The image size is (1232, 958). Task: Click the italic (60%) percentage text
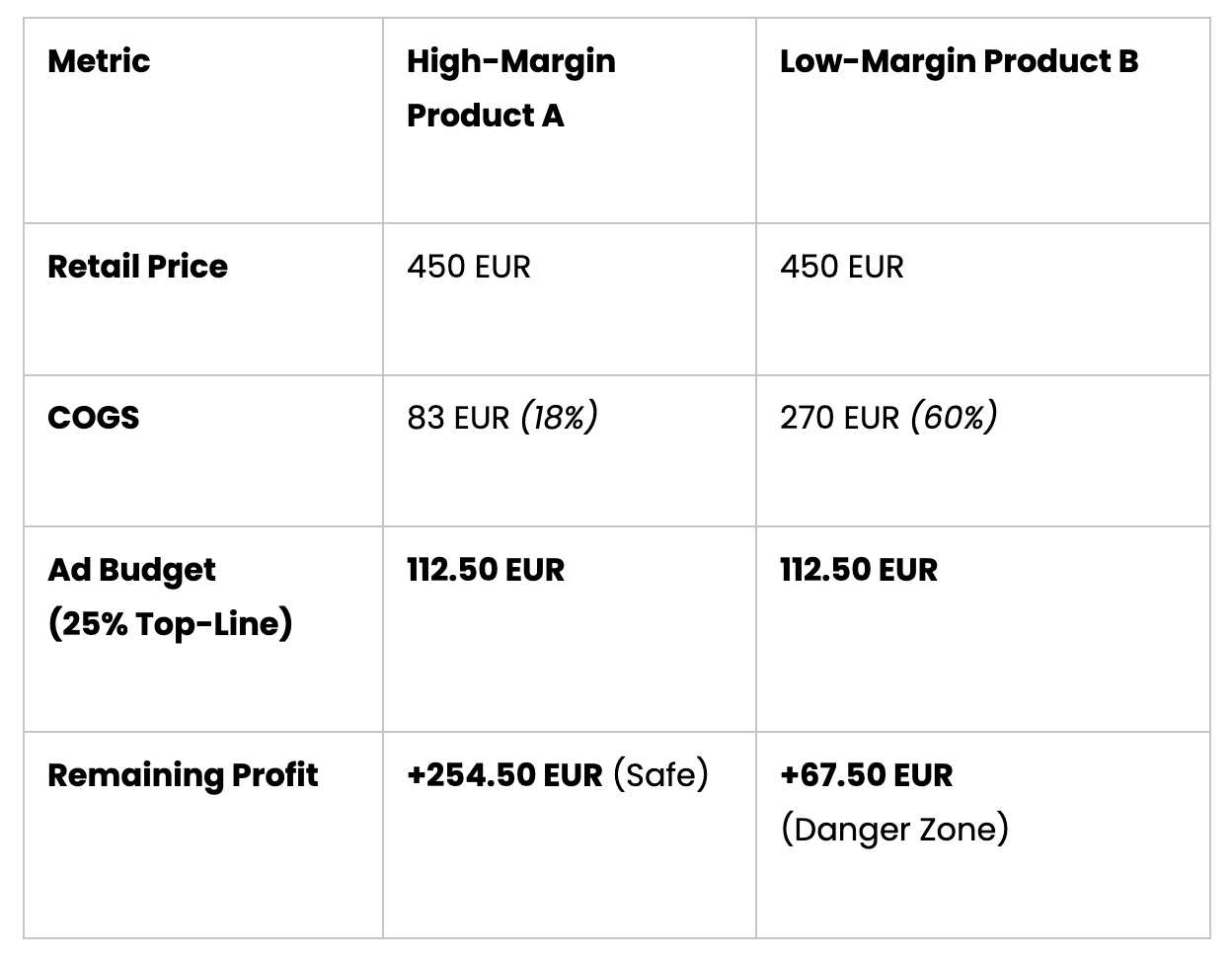tap(954, 418)
